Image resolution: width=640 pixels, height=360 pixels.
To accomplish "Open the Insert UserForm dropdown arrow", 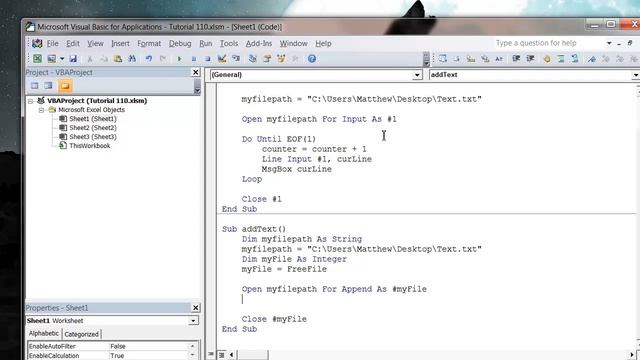I will (62, 59).
